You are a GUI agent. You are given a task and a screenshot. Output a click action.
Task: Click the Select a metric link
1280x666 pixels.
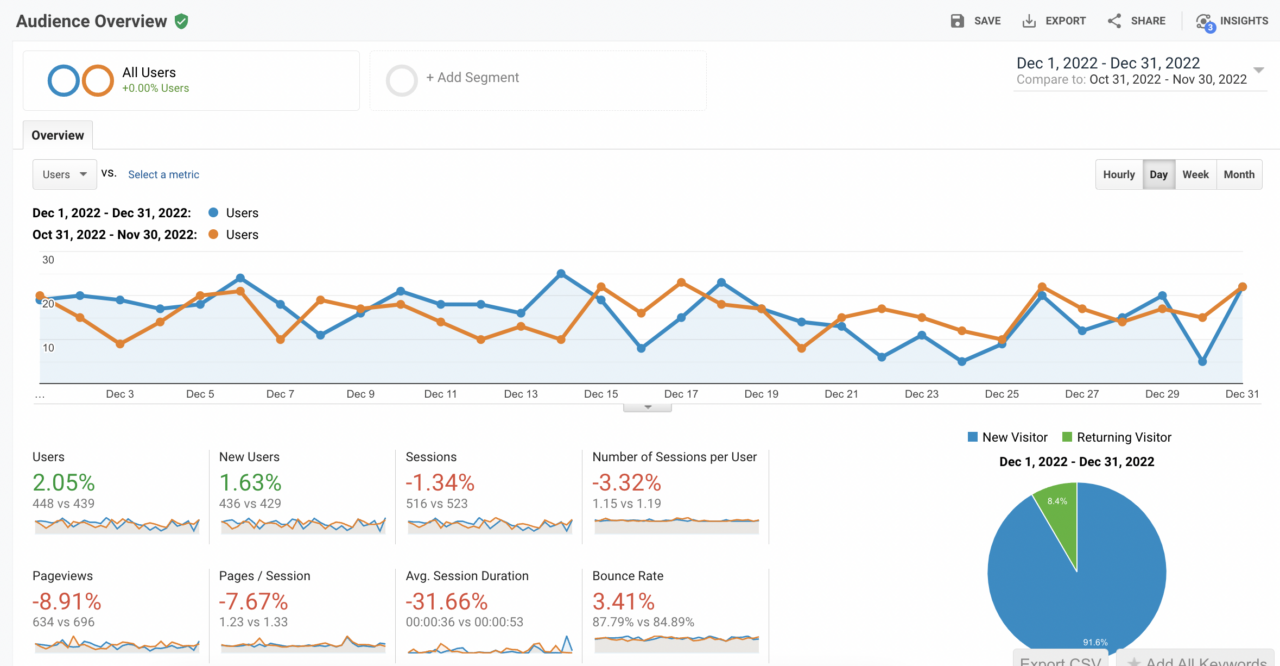(163, 175)
